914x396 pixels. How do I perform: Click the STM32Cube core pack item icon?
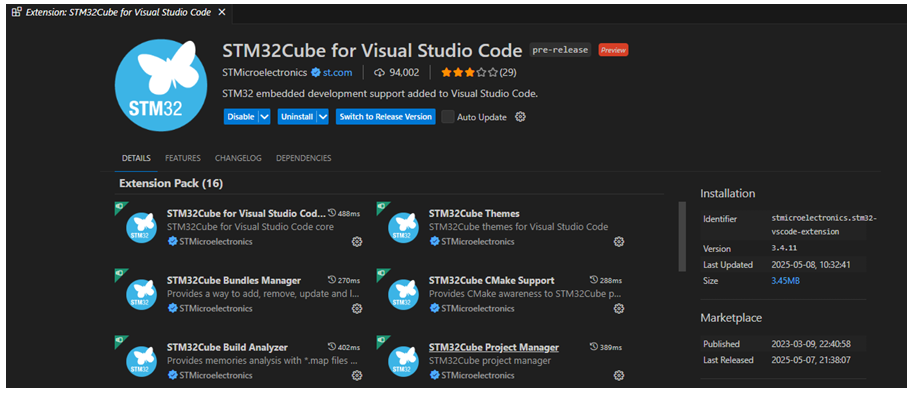click(142, 228)
